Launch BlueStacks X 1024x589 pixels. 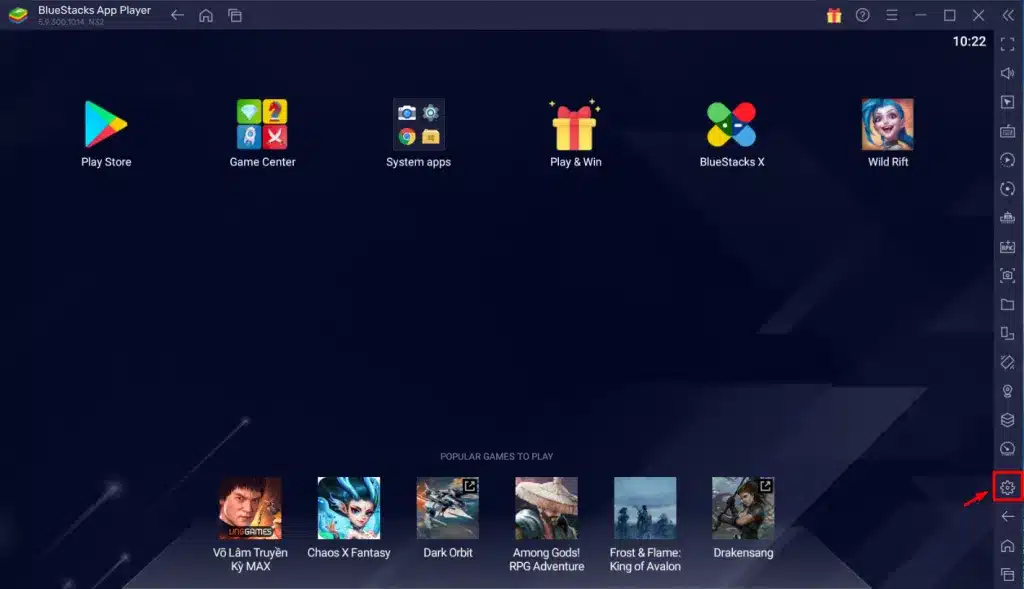click(731, 123)
